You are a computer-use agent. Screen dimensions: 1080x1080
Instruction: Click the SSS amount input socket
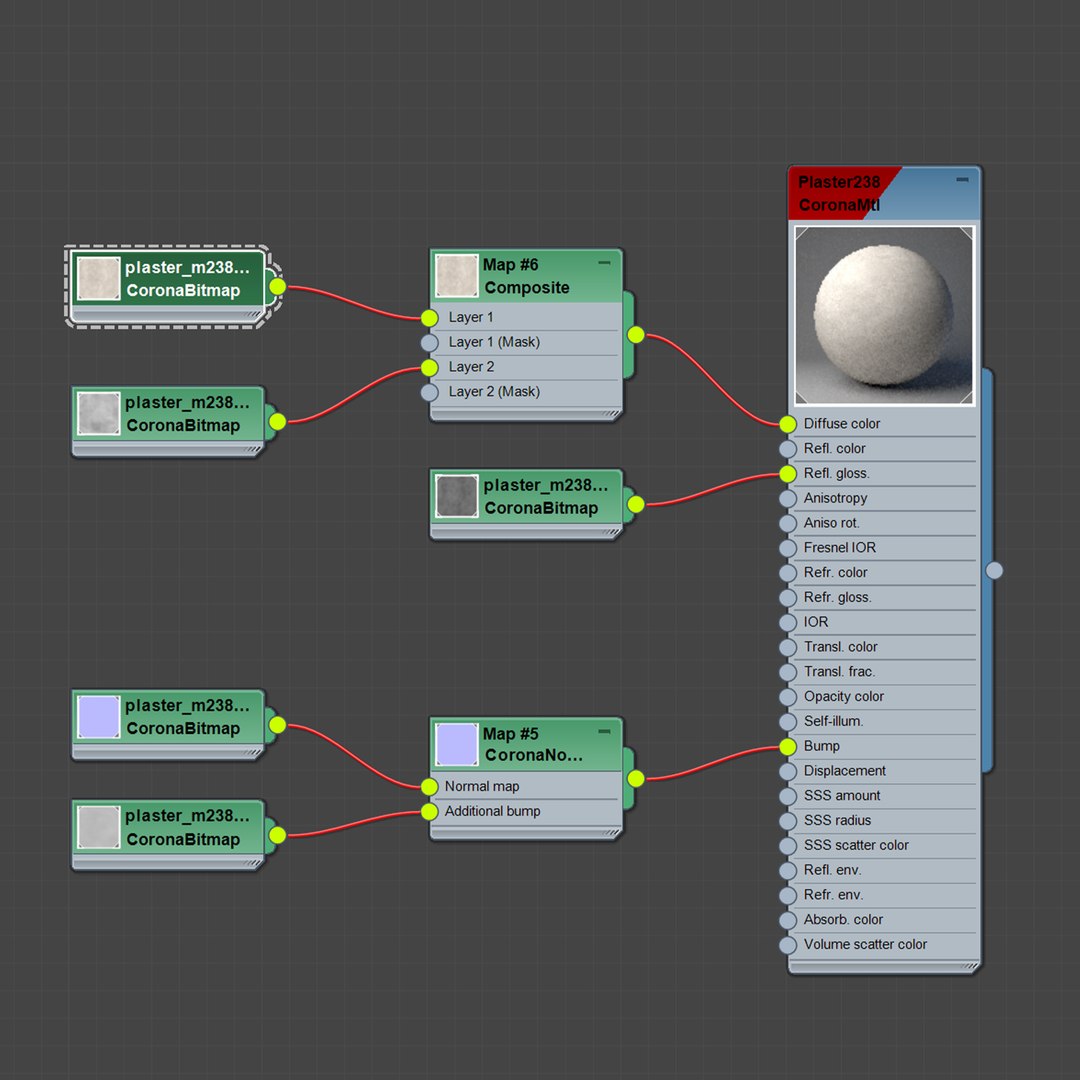[x=788, y=796]
